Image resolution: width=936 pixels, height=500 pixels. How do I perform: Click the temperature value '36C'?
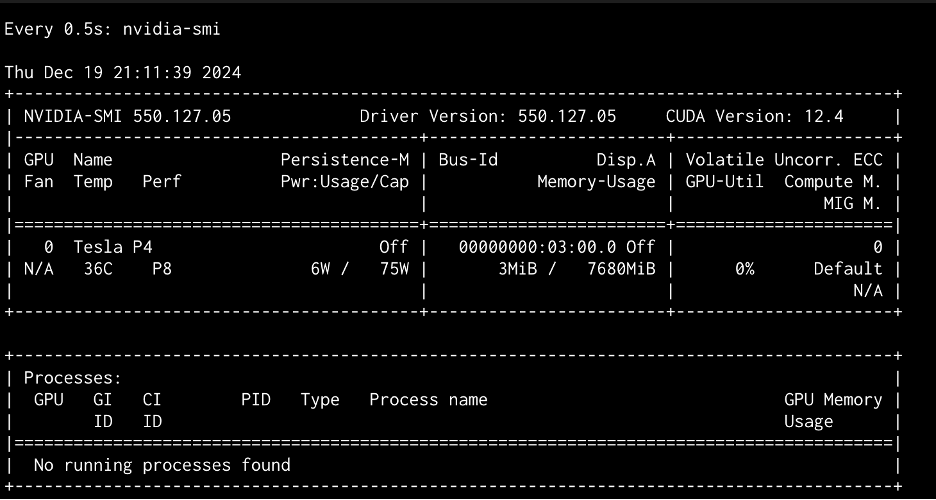(x=98, y=269)
